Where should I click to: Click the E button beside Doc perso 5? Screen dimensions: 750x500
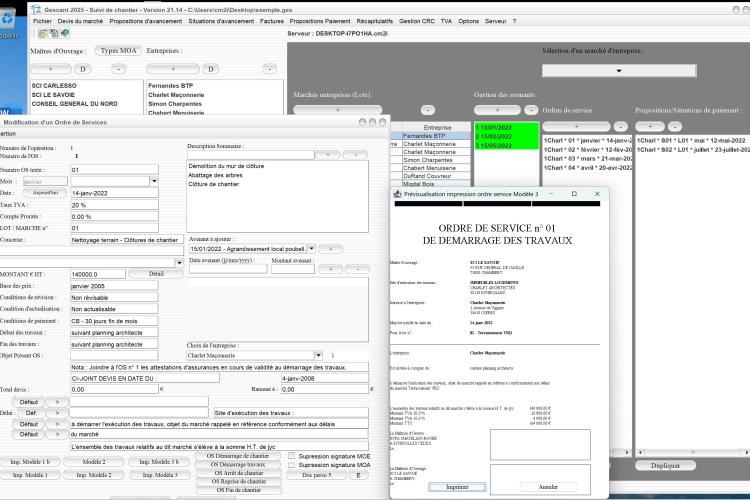point(358,475)
